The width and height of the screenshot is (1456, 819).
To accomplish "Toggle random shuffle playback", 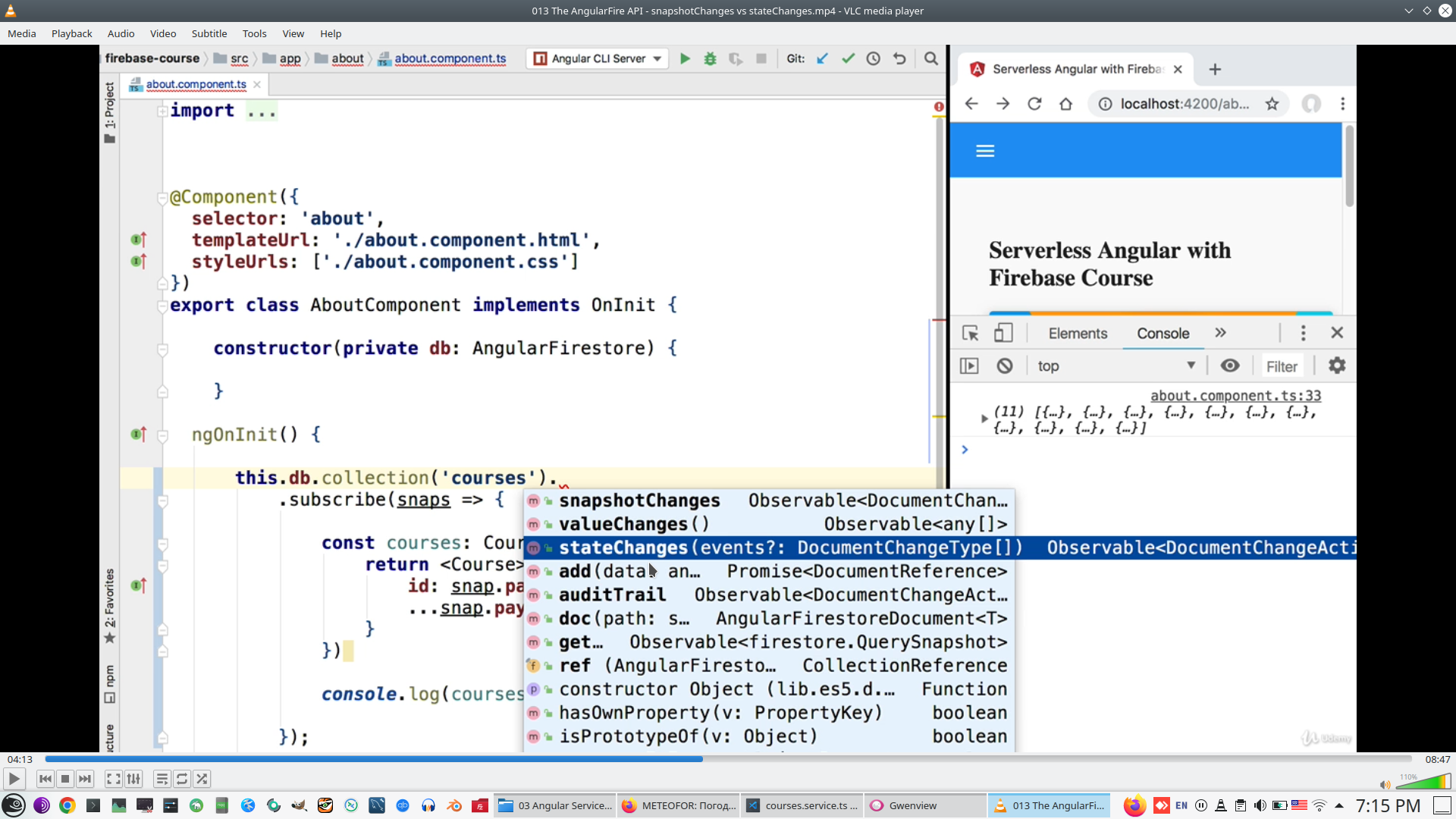I will 202,779.
